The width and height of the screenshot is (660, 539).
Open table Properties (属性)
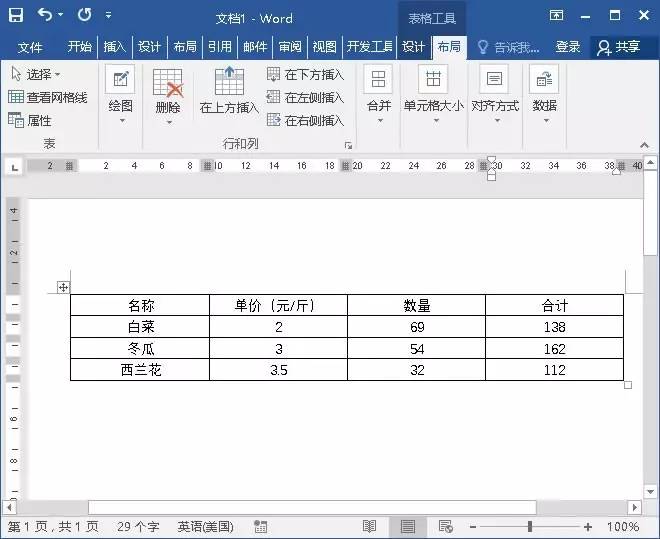[30, 120]
